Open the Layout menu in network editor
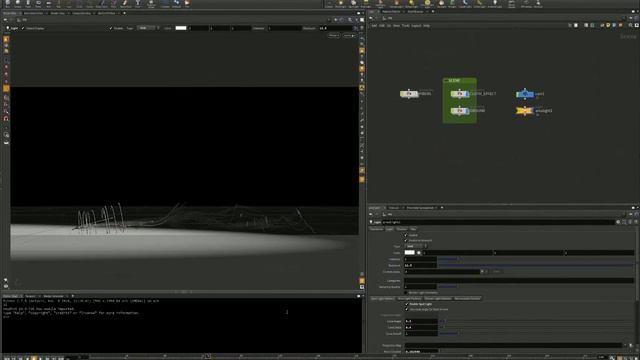Viewport: 640px width, 360px height. click(x=416, y=26)
